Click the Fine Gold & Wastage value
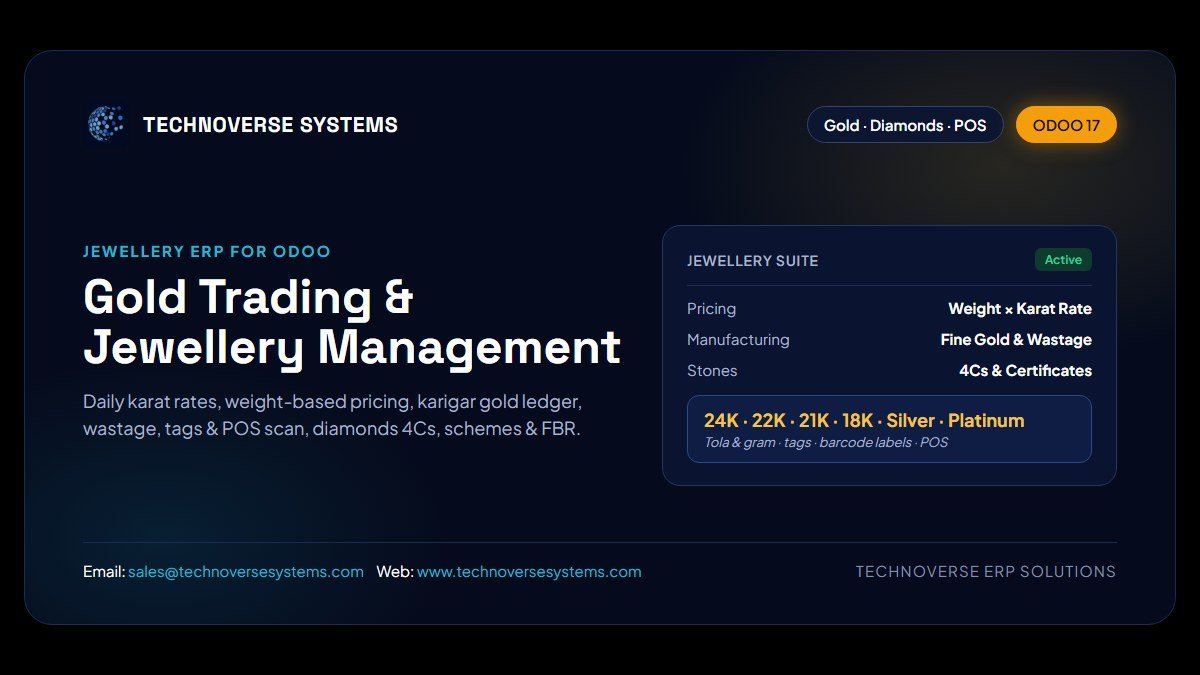Viewport: 1200px width, 675px height. (1016, 340)
